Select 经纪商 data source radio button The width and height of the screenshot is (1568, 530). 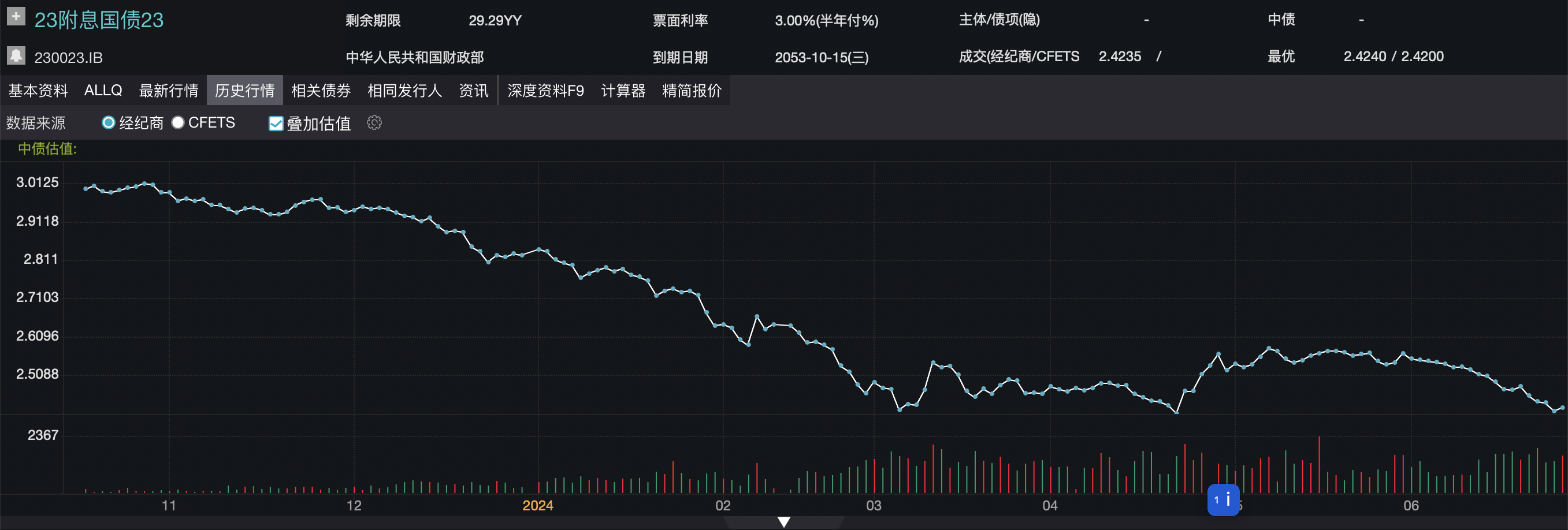(x=109, y=123)
